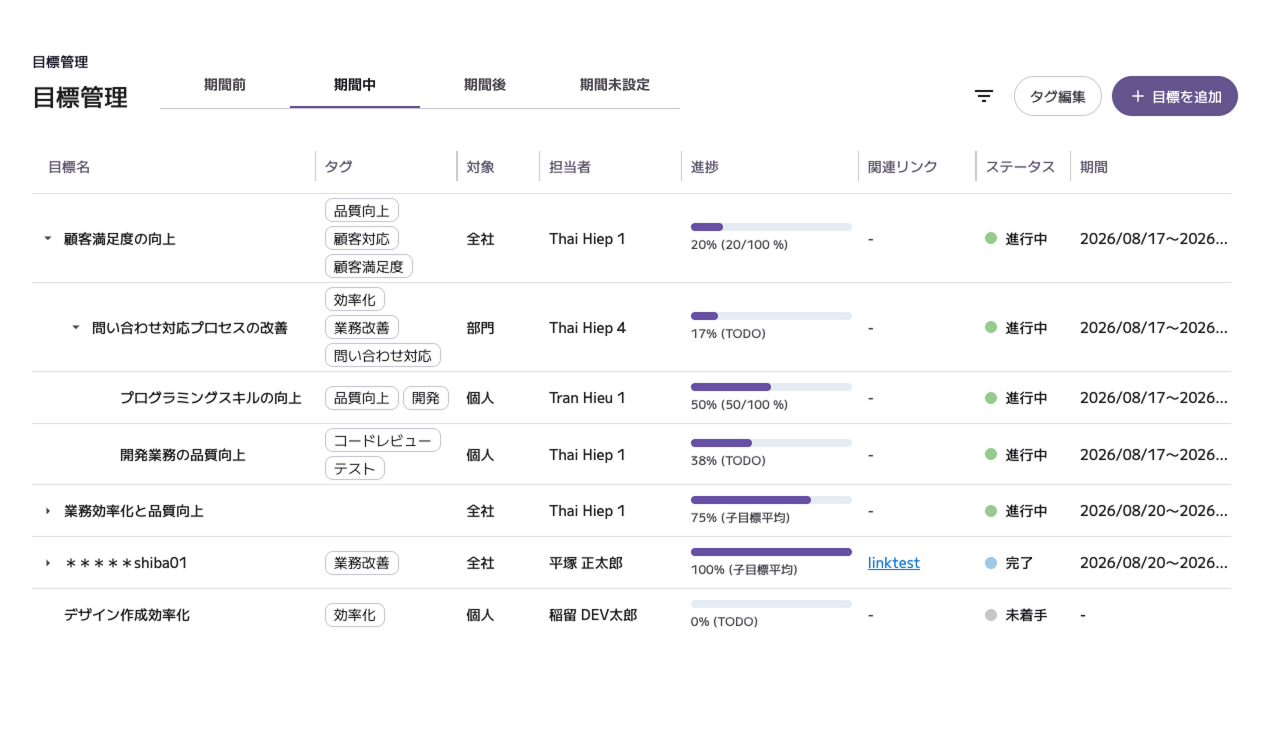The height and width of the screenshot is (739, 1265).
Task: Click the 目標名 column header
Action: coord(69,167)
